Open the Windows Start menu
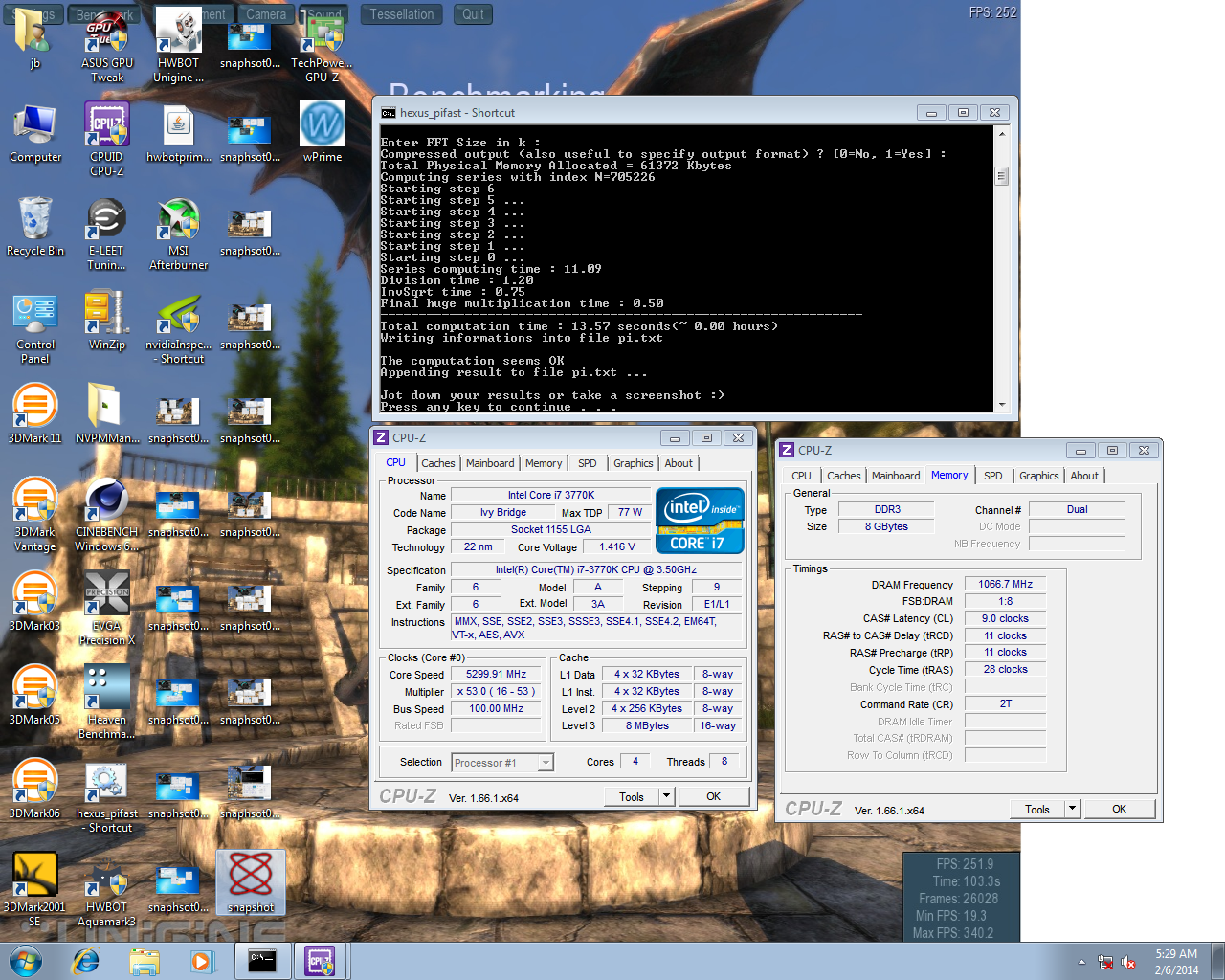The height and width of the screenshot is (980, 1225). pyautogui.click(x=26, y=961)
